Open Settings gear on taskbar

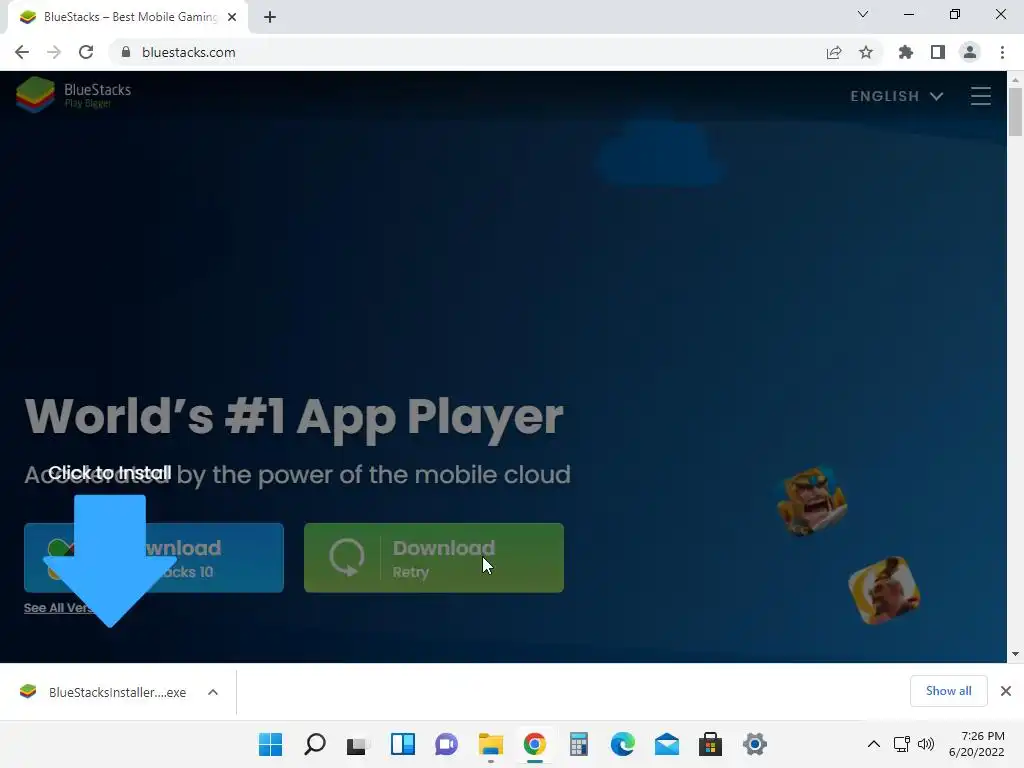click(x=754, y=744)
